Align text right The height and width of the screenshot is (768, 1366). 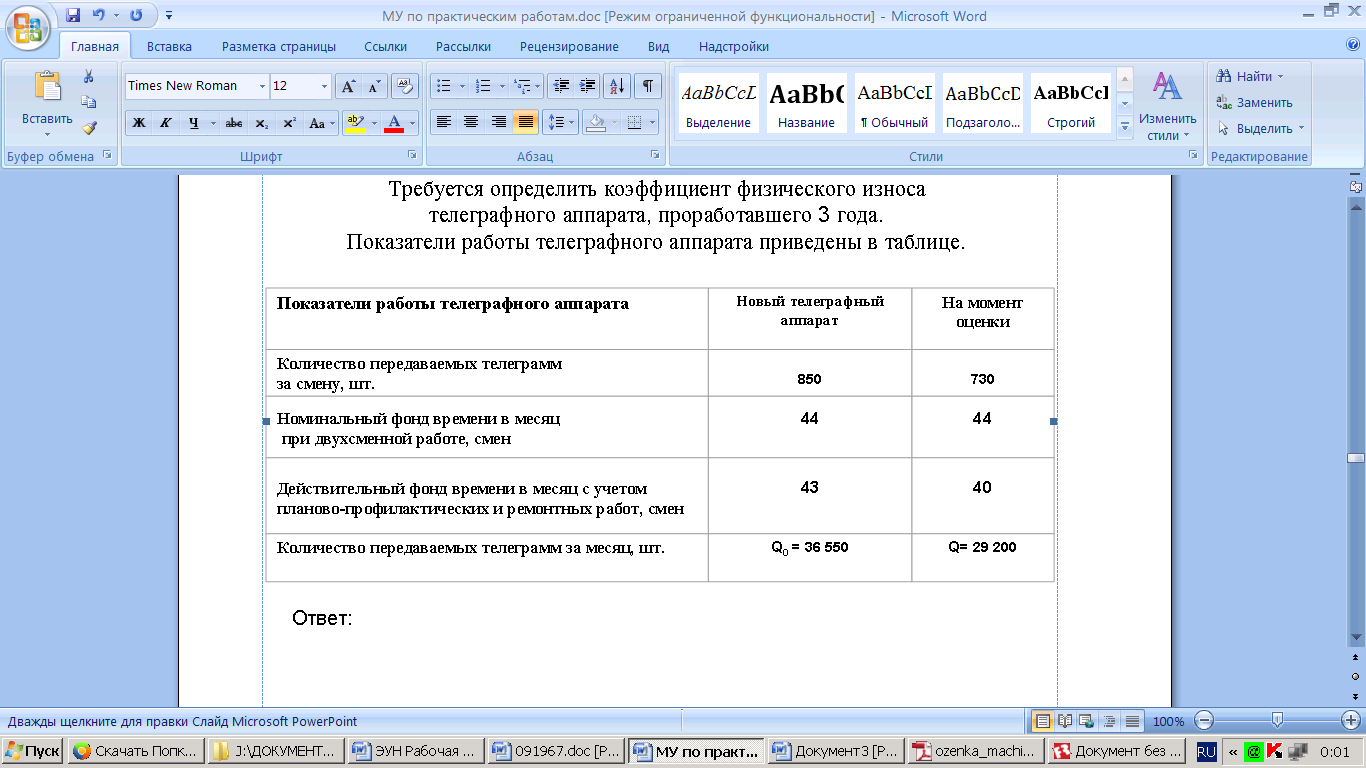[x=498, y=123]
